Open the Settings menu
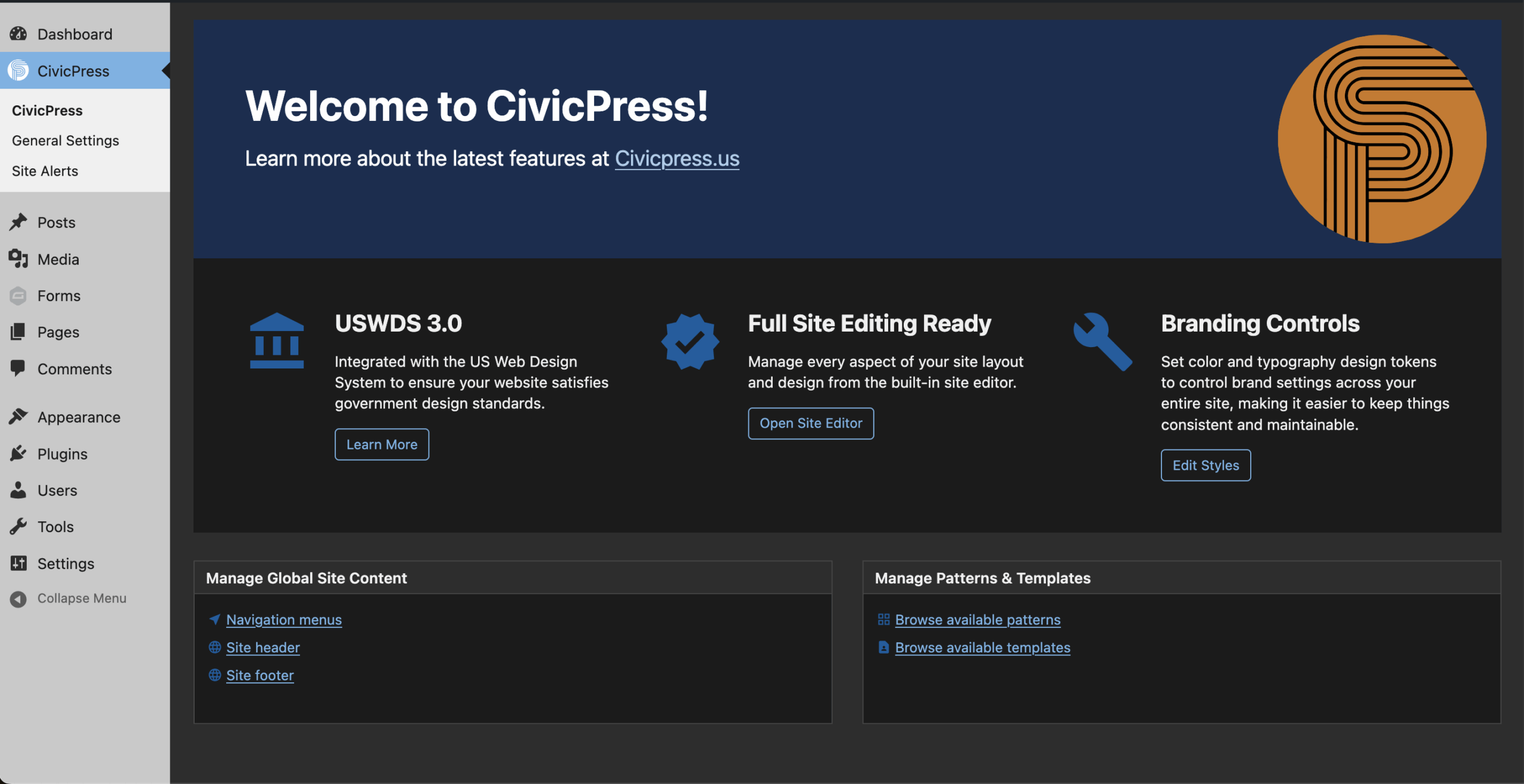Screen dimensions: 1524x784 click(85, 563)
